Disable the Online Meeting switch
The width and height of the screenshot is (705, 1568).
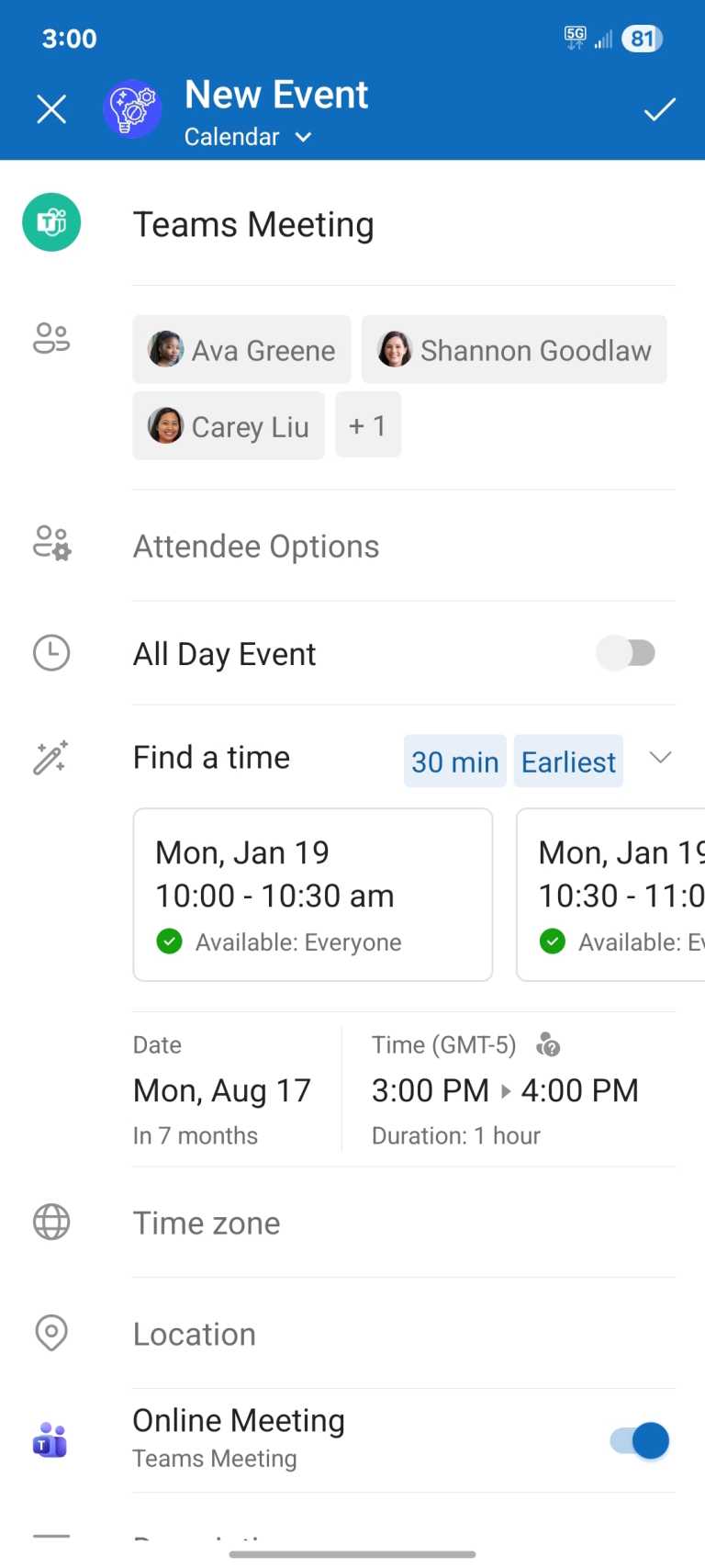640,1440
